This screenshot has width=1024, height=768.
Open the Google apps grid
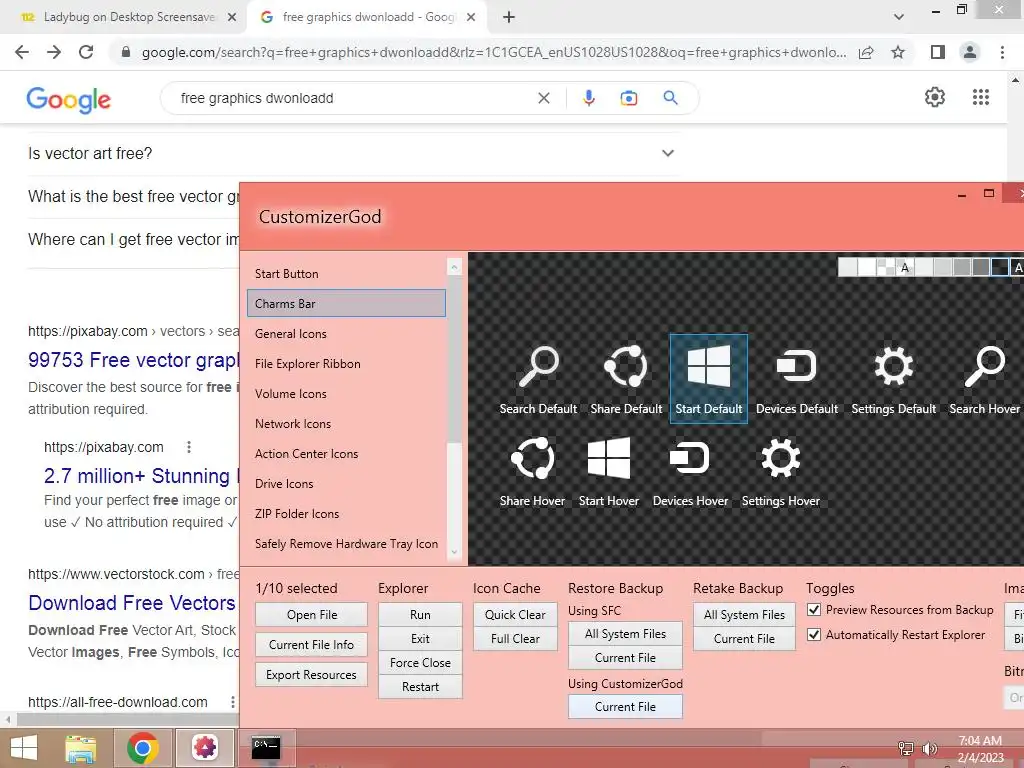click(981, 97)
